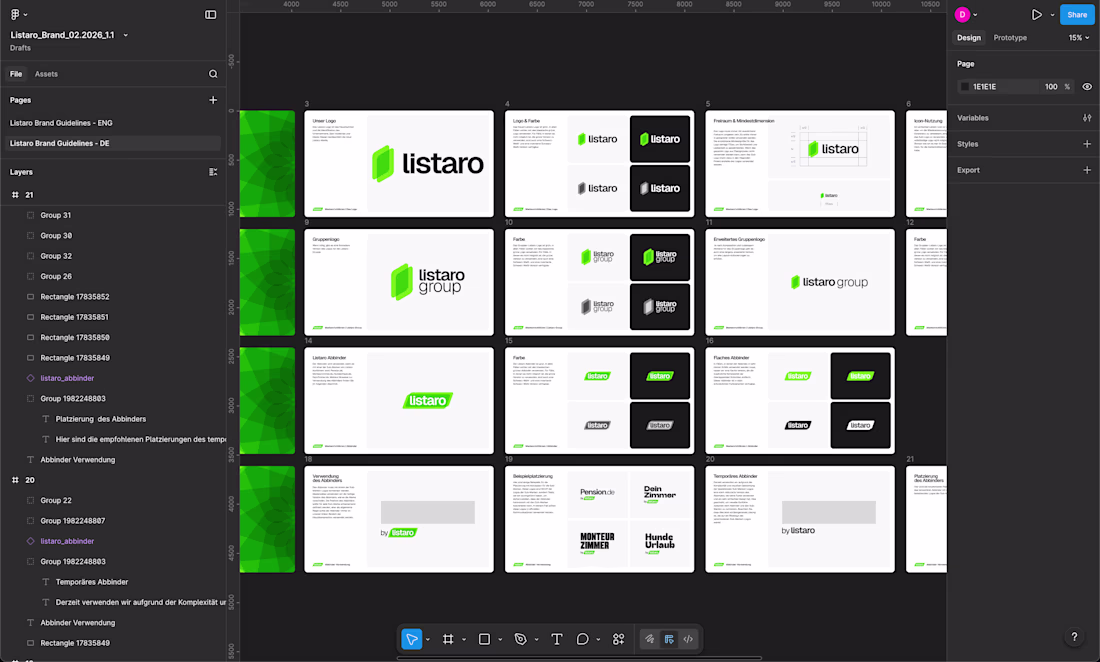Click the page color swatch 1E1E1E
The width and height of the screenshot is (1100, 662).
(x=965, y=87)
